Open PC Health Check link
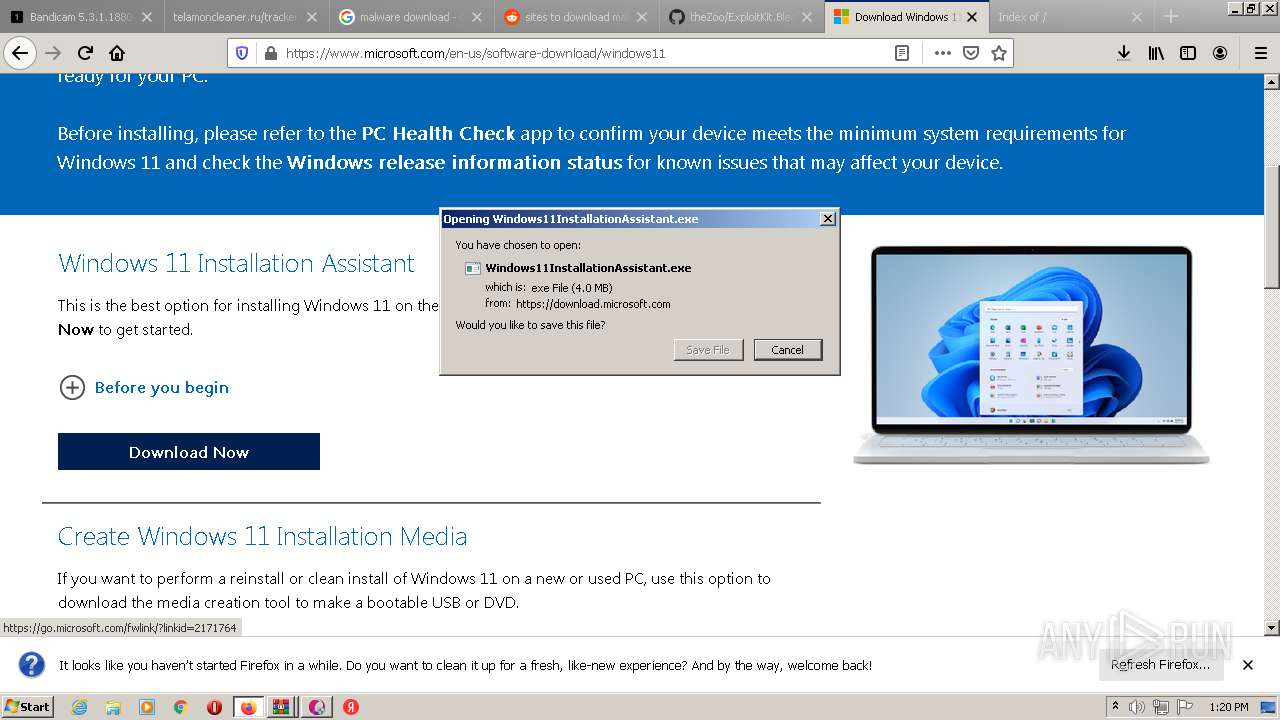Screen dimensions: 1280x720 click(438, 133)
